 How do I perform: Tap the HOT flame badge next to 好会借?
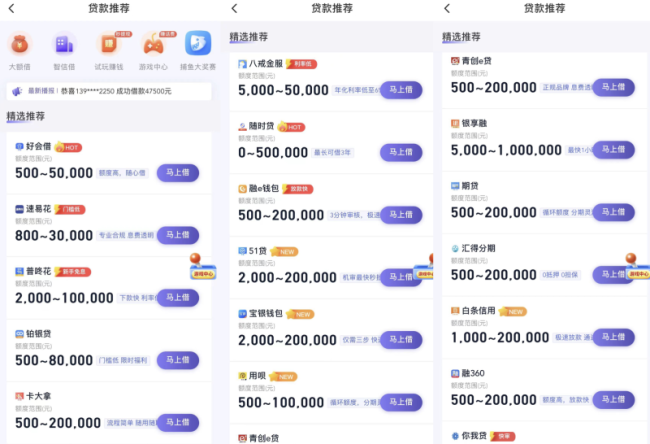(68, 147)
